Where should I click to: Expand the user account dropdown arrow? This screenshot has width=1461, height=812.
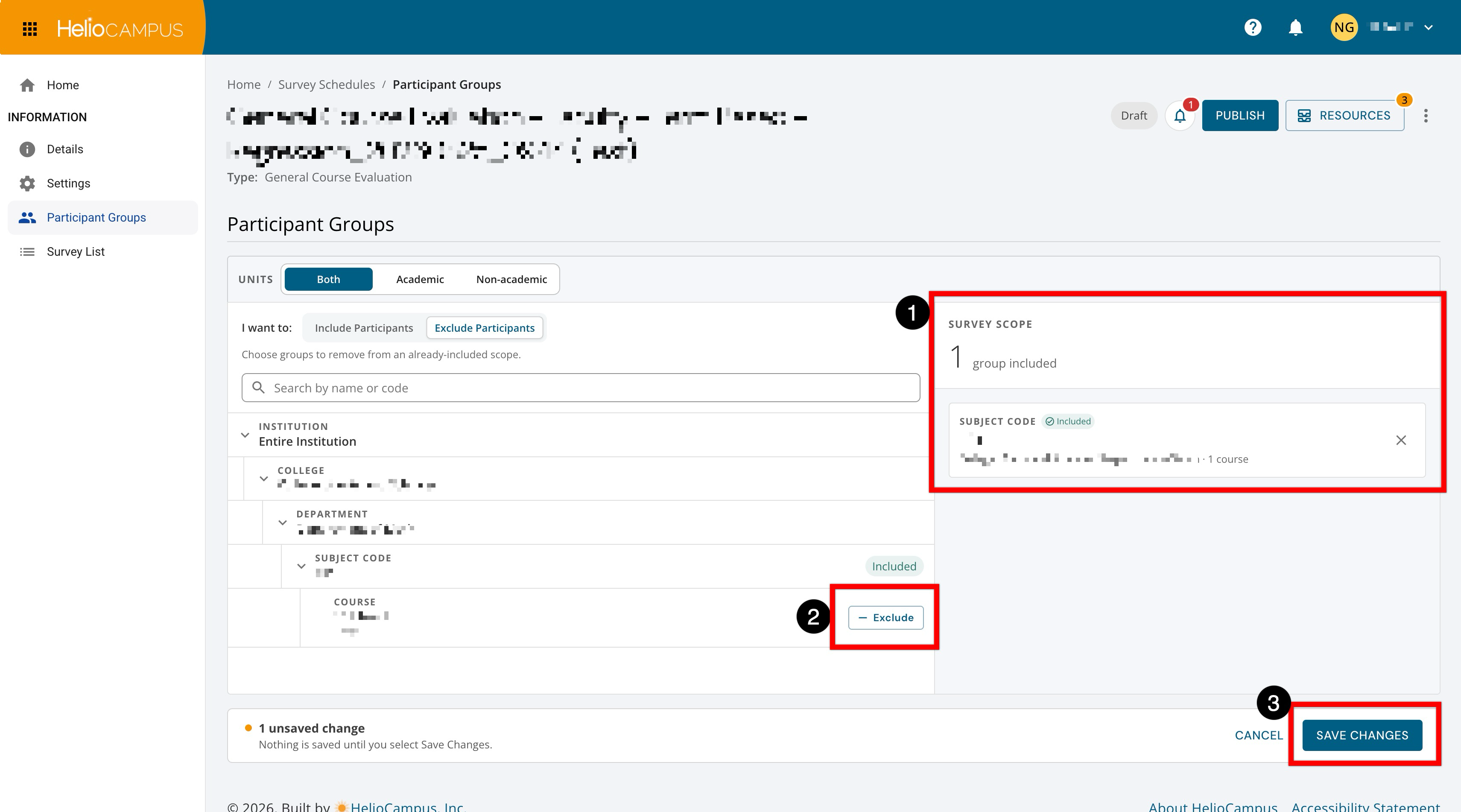coord(1428,27)
